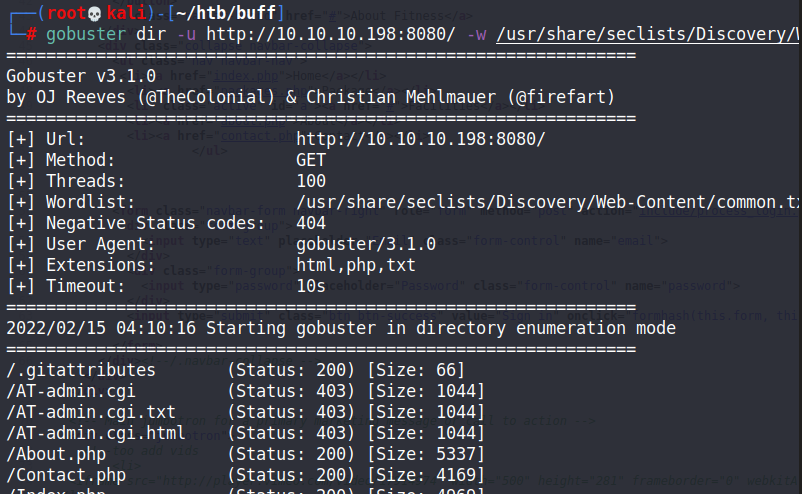Click the GET method value
The width and height of the screenshot is (802, 494).
(311, 160)
